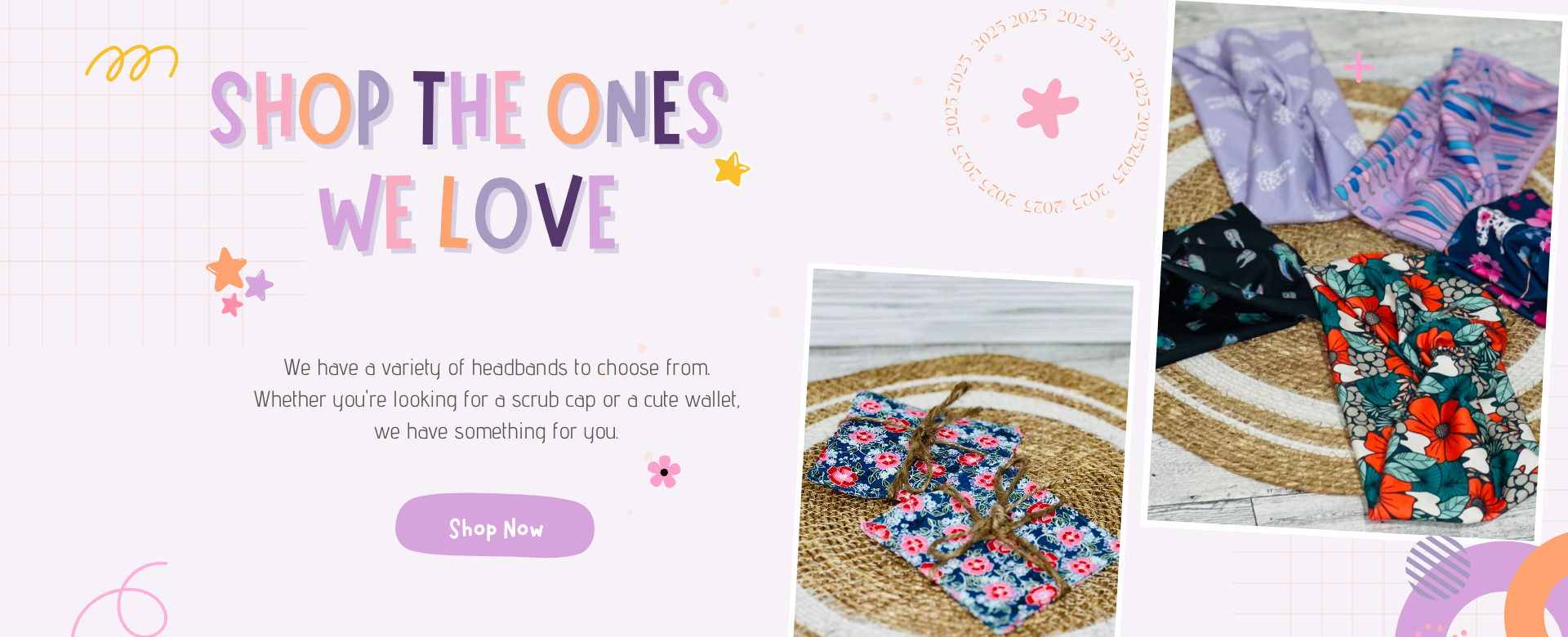Click the WE LOVE headline text
Image resolution: width=1568 pixels, height=637 pixels.
(x=469, y=213)
